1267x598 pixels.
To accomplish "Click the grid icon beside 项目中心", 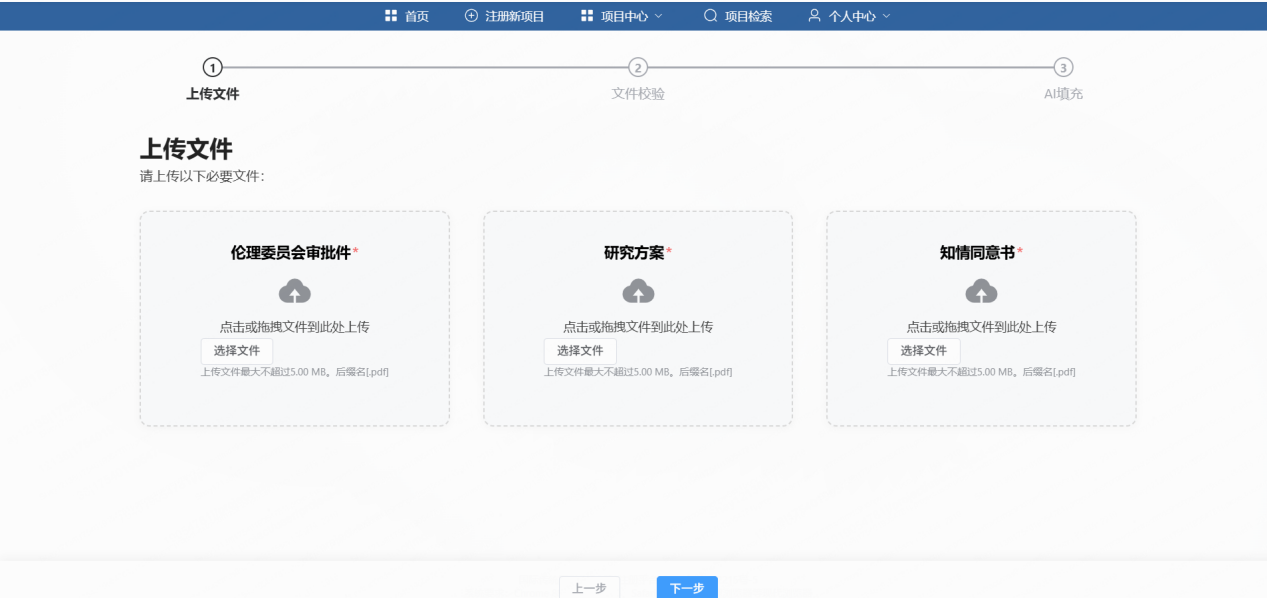I will [x=587, y=16].
